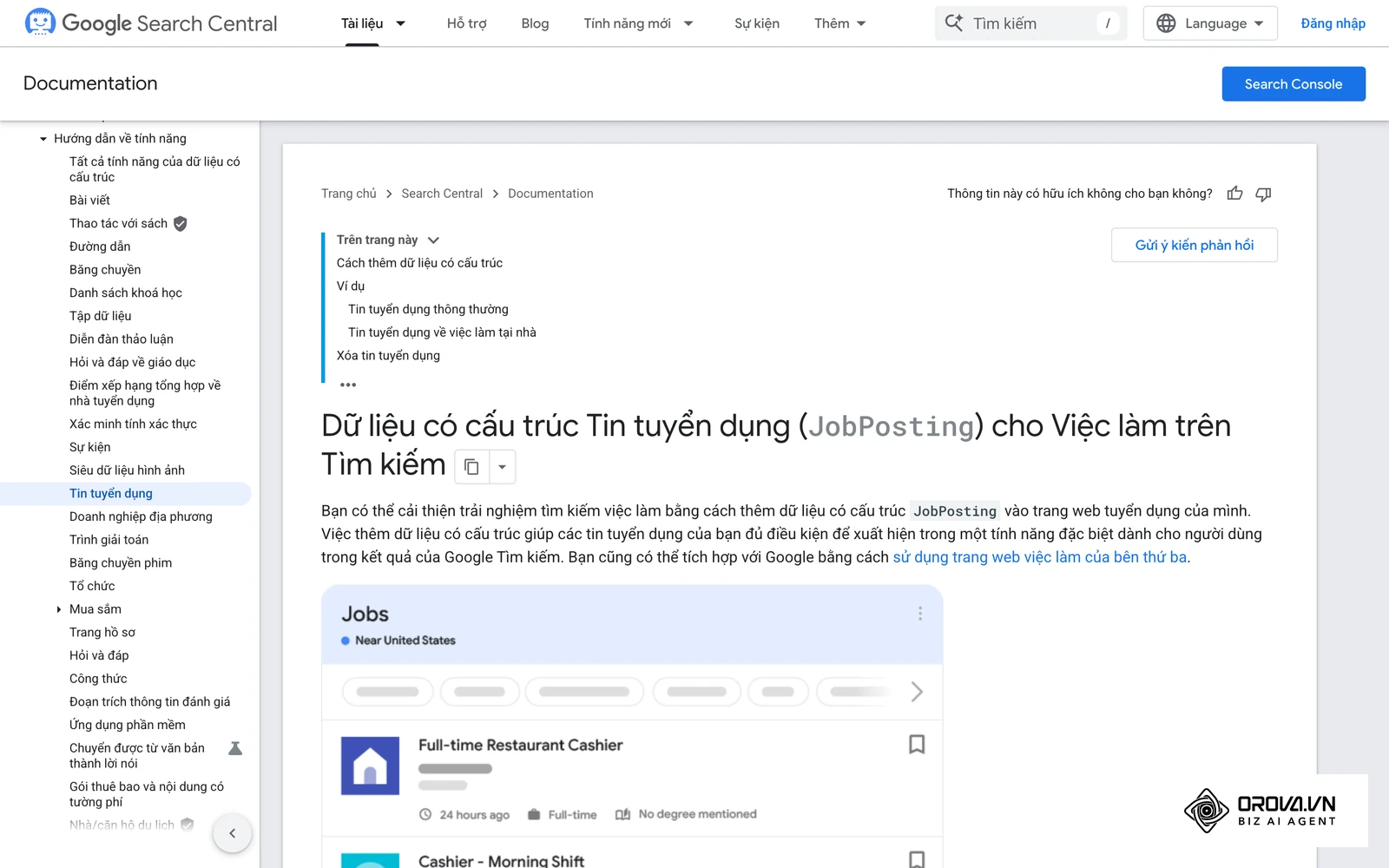
Task: Click Gửi ý kiến phản hồi button
Action: 1195,245
